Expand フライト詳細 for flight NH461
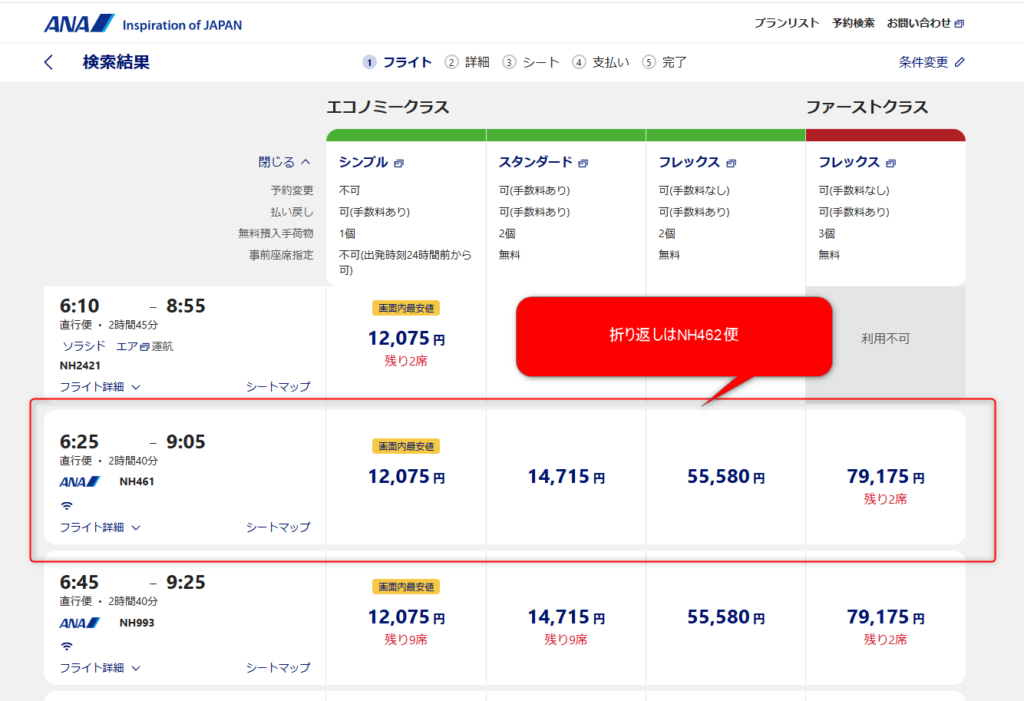Viewport: 1024px width, 701px height. coord(100,527)
